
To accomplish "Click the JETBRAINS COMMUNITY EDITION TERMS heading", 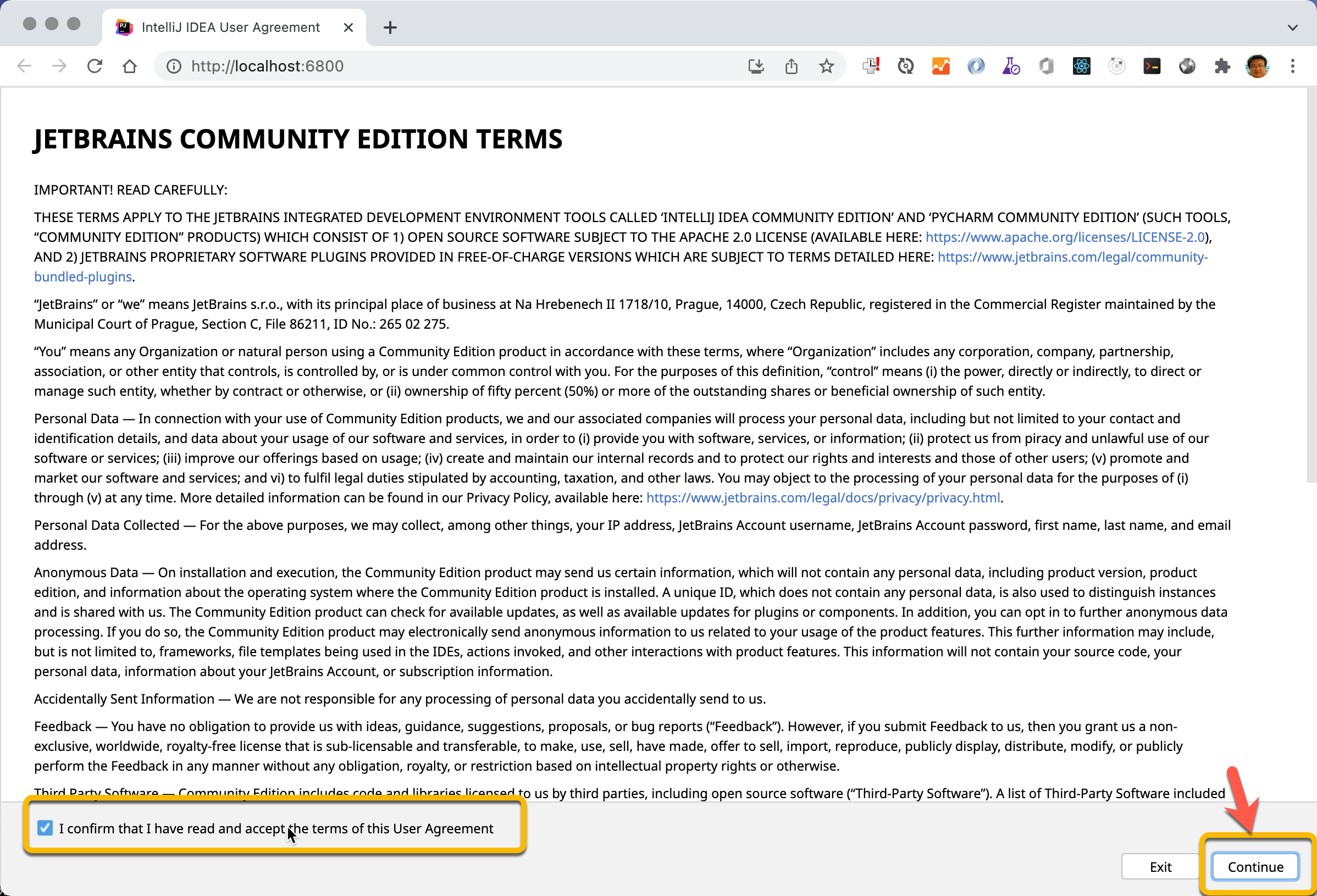I will pyautogui.click(x=298, y=139).
